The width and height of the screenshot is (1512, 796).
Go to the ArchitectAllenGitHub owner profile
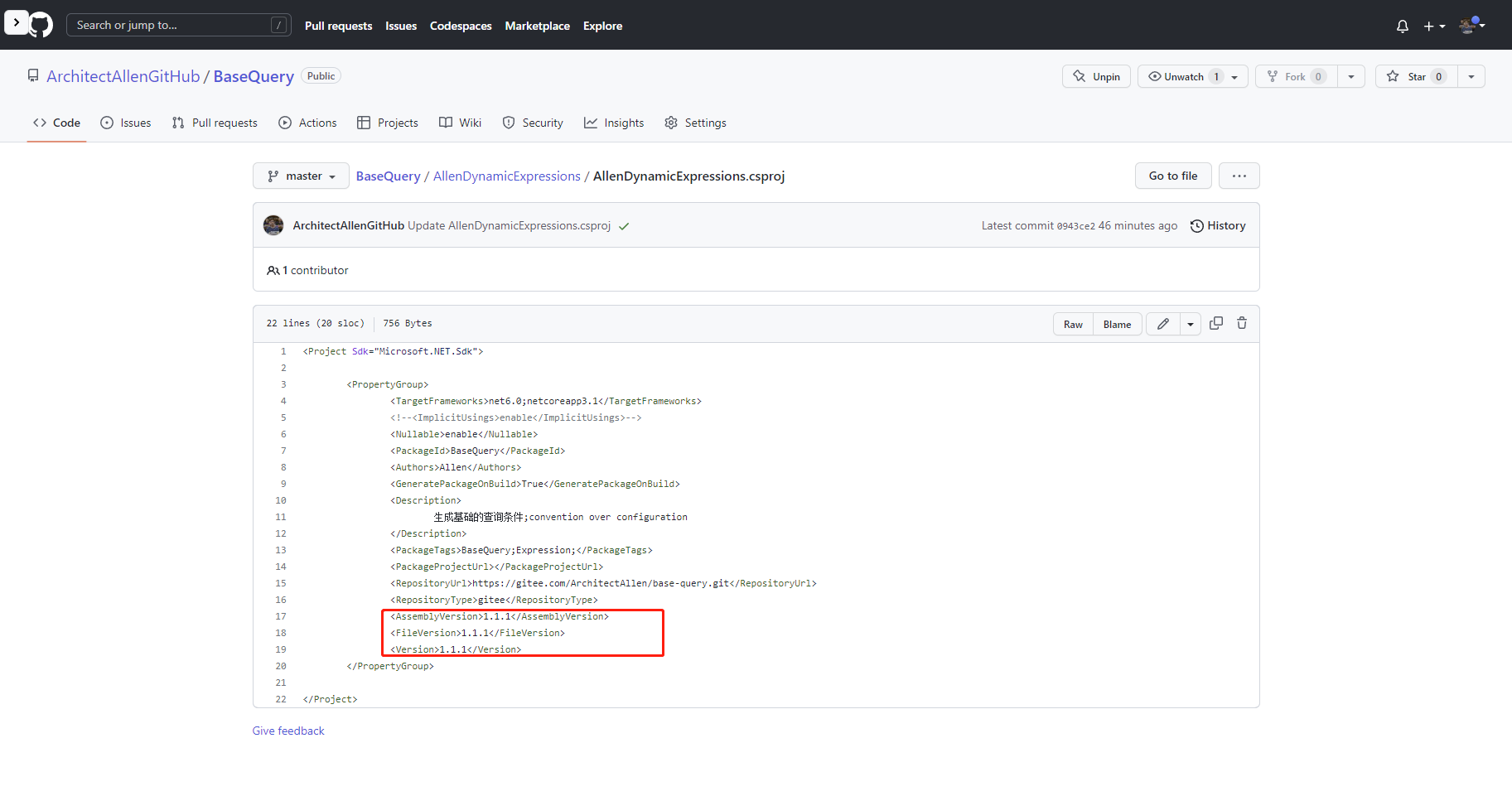123,76
